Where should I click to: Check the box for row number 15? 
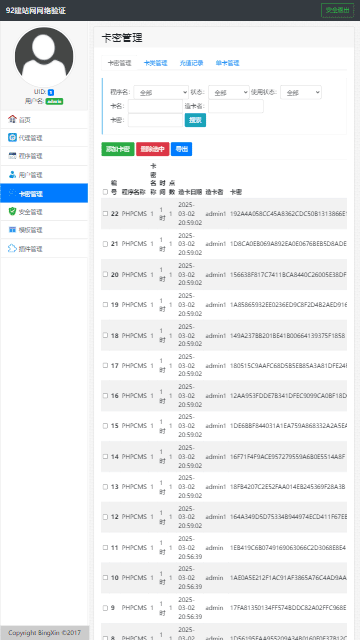click(105, 426)
